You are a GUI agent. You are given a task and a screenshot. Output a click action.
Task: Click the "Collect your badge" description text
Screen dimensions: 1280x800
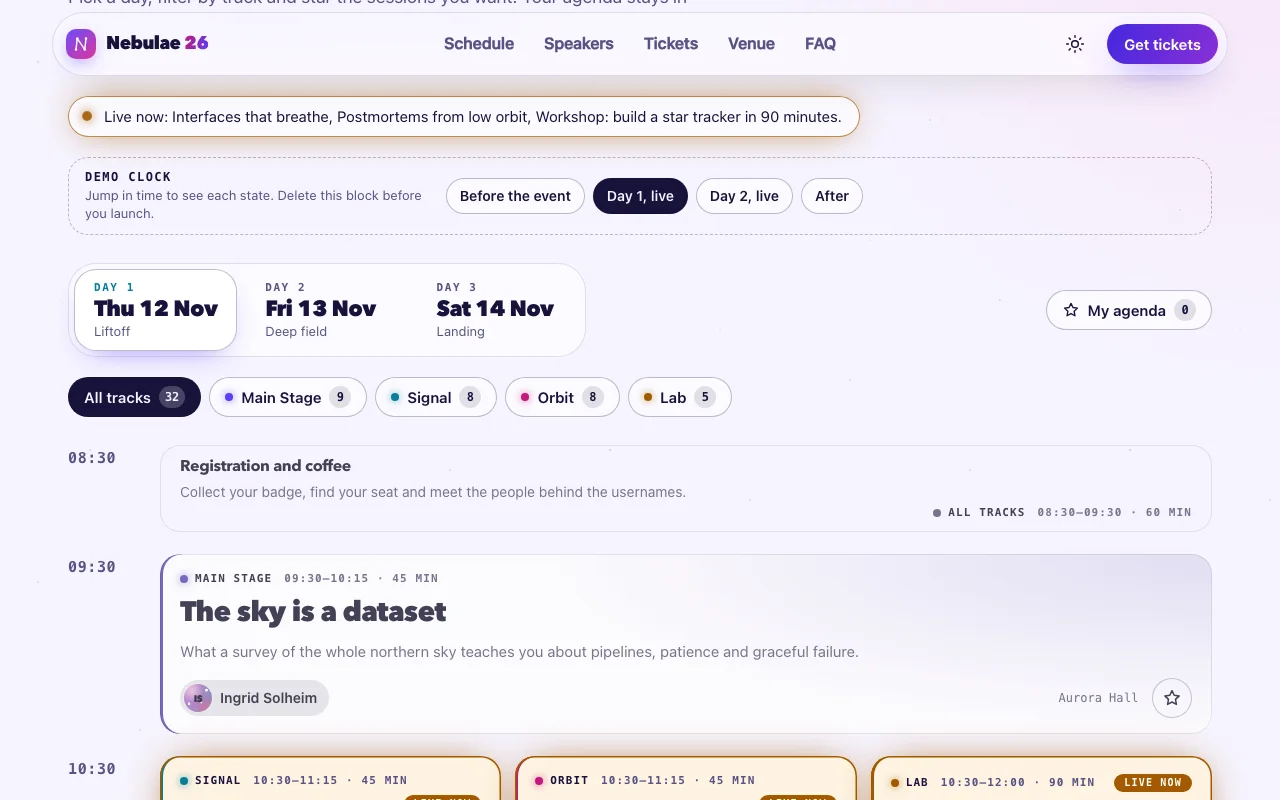[433, 492]
